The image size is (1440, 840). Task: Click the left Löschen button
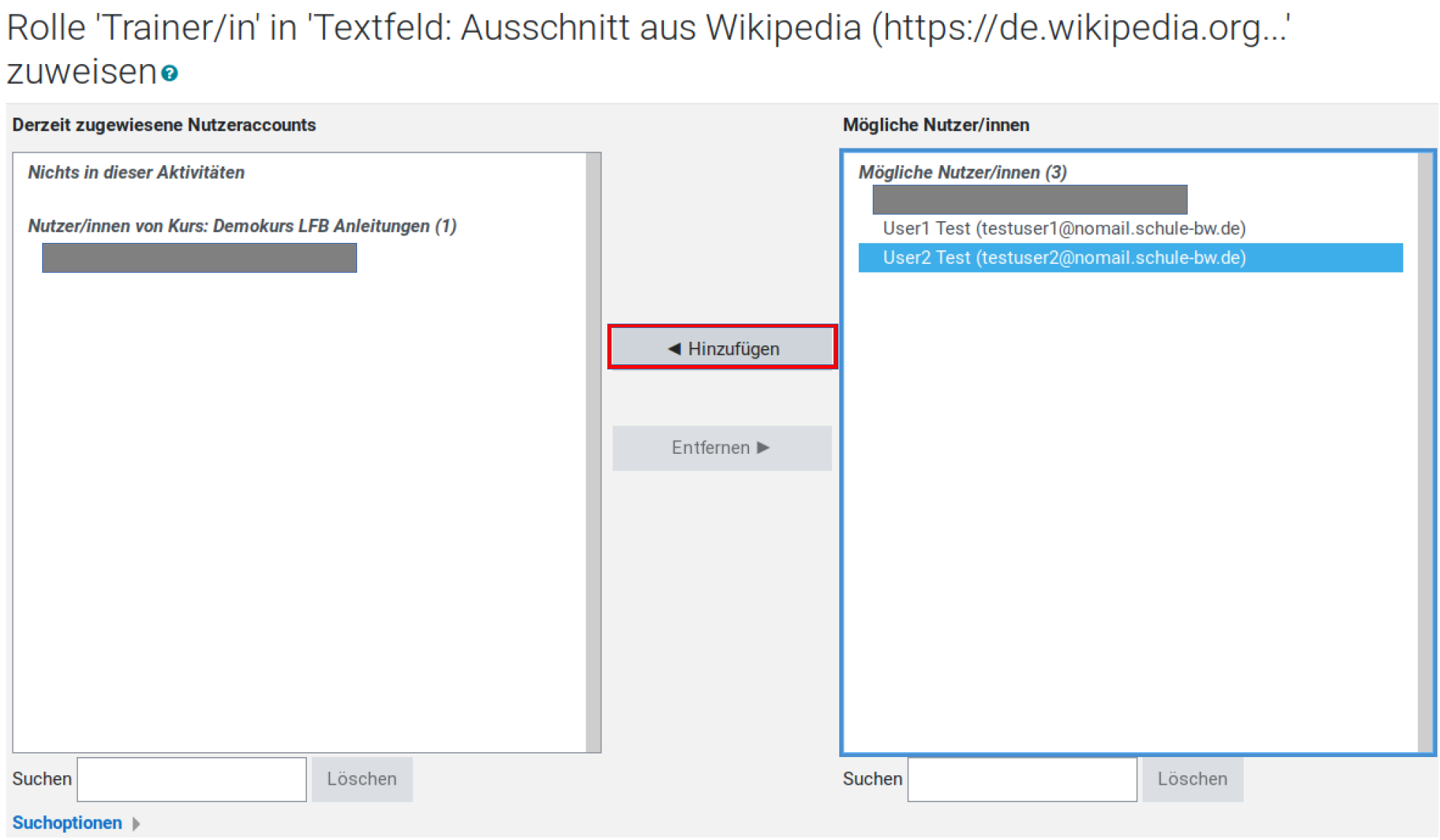[361, 779]
